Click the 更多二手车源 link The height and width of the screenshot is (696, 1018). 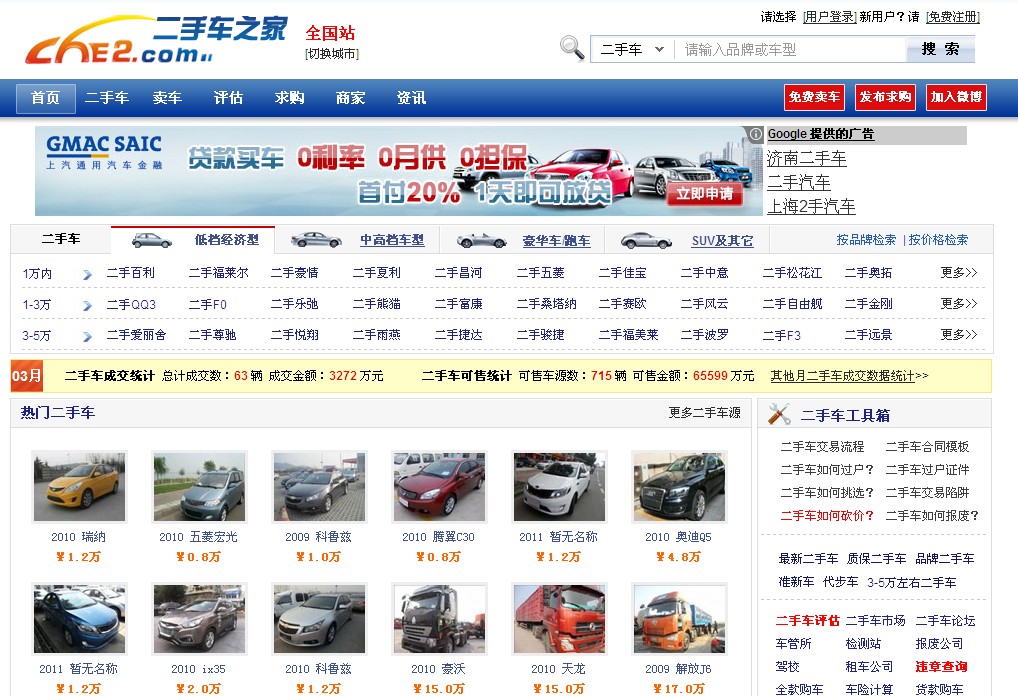pyautogui.click(x=704, y=412)
